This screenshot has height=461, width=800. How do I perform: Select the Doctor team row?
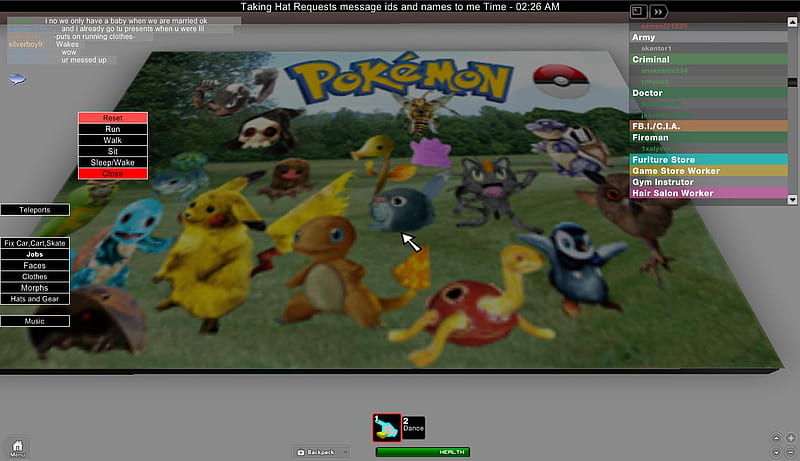pos(708,93)
